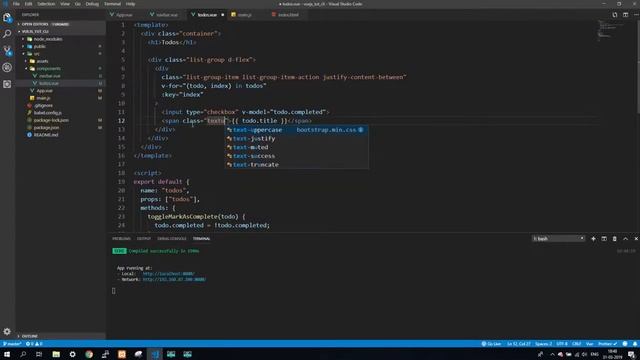Image resolution: width=640 pixels, height=360 pixels.
Task: Open editor More Actions ellipsis menu
Action: [636, 15]
